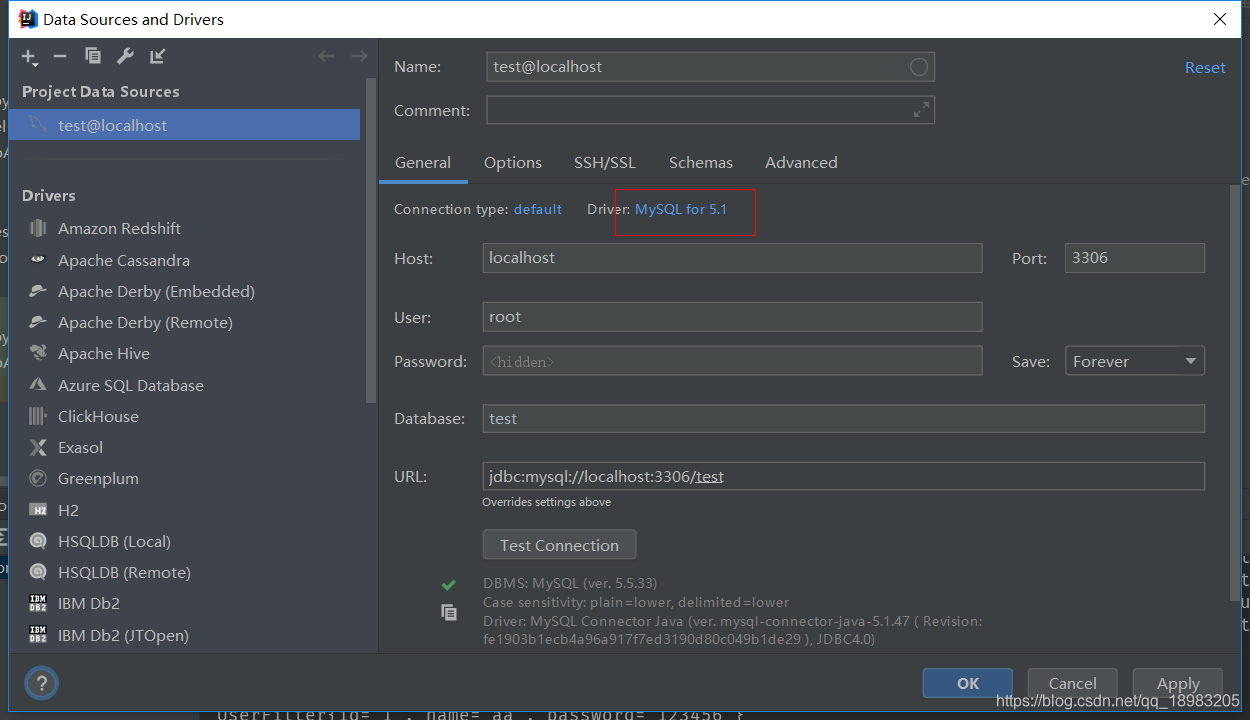Expand the Comment field editor icon
Screen dimensions: 1250x720
[x=921, y=110]
